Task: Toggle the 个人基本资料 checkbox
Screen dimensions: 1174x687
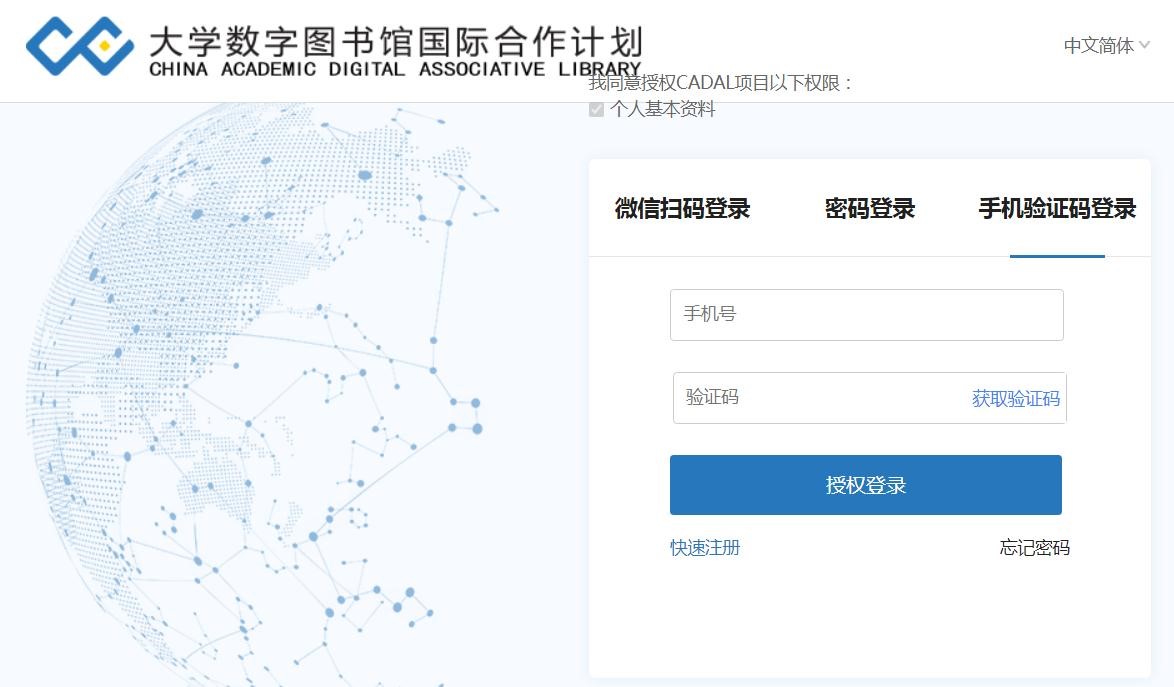Action: click(x=597, y=110)
